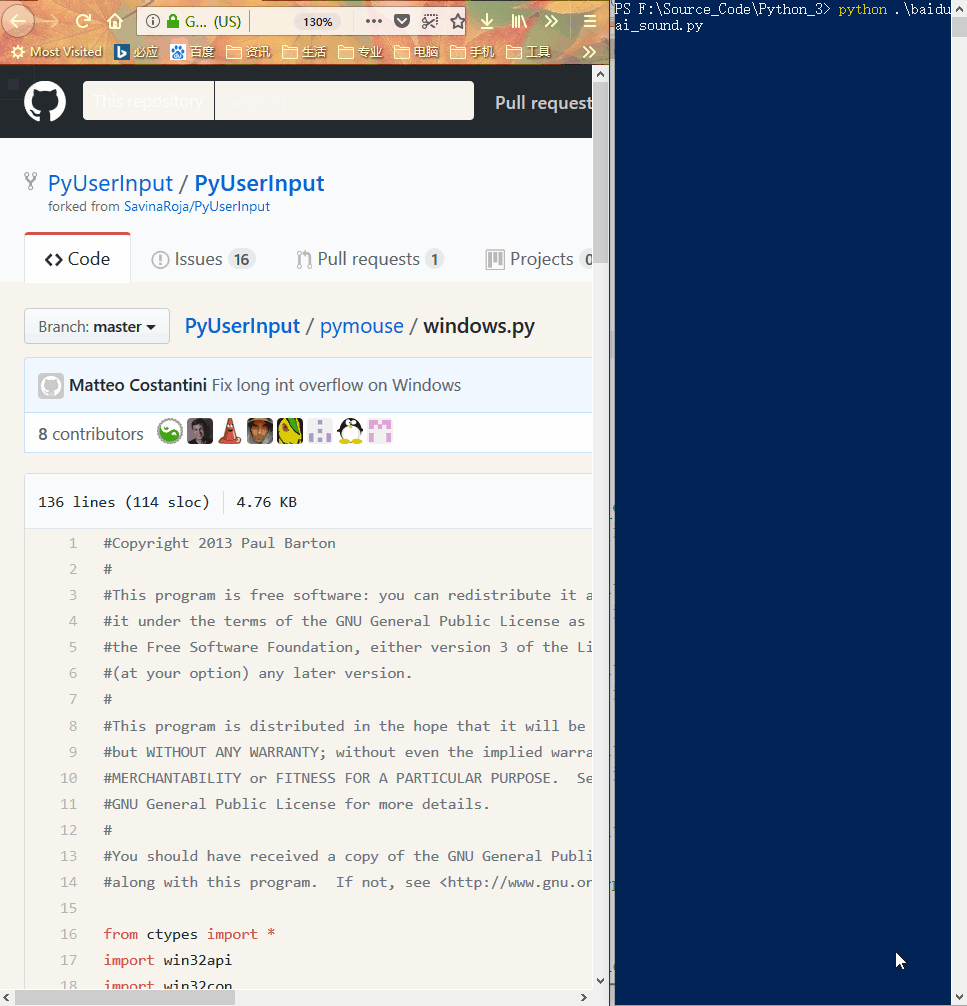Open the 电脑 bookmarks folder
This screenshot has height=1006, width=967.
[416, 52]
